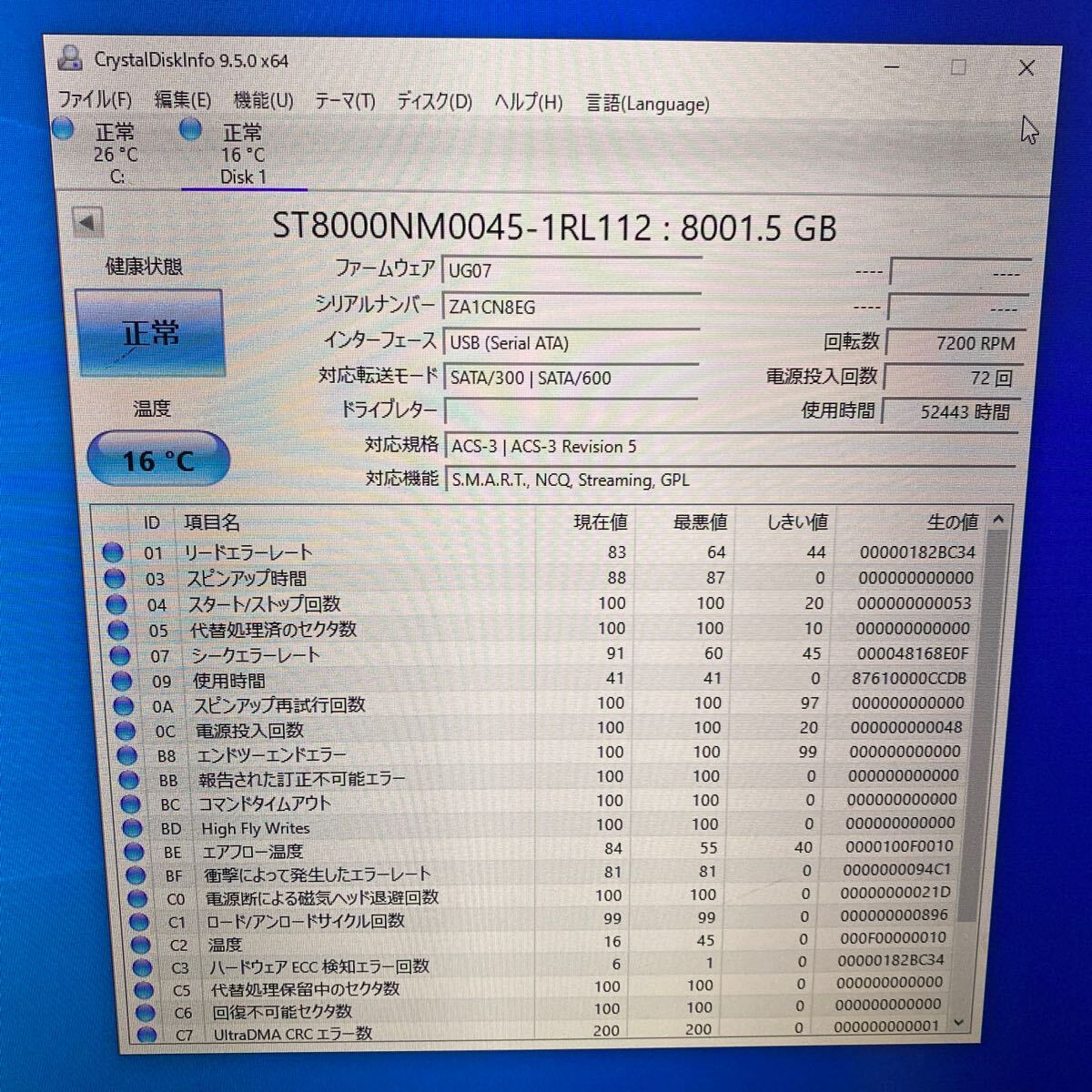Click status orb for スピンアップ再試行回数 row
Viewport: 1092px width, 1092px height.
point(124,705)
